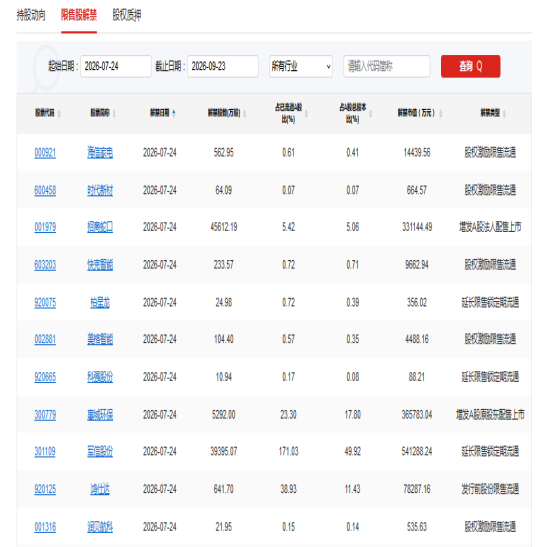This screenshot has width=548, height=547.
Task: Open the 润贝航科 stock name link
Action: [100, 527]
